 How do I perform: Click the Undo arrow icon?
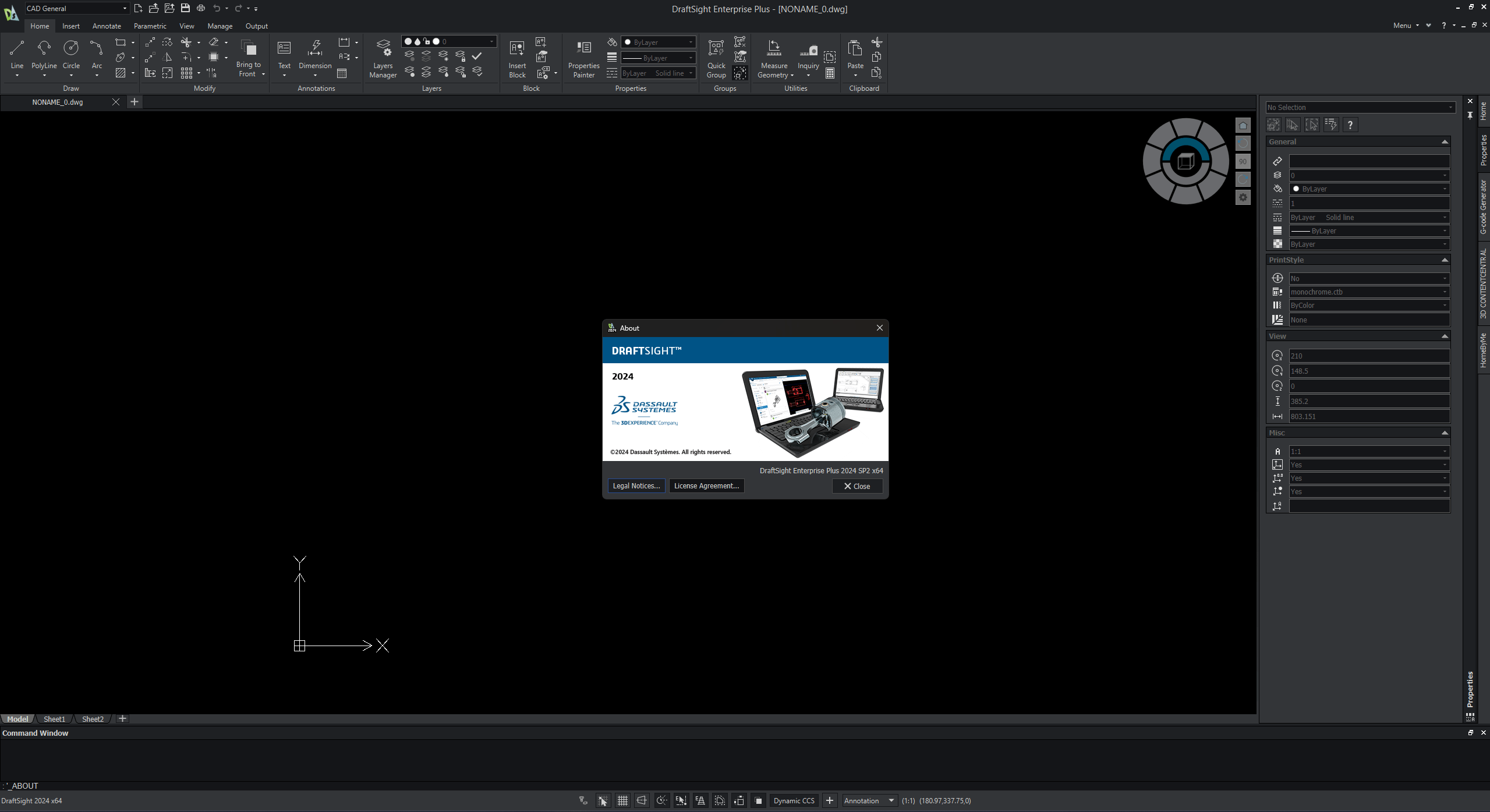coord(217,8)
